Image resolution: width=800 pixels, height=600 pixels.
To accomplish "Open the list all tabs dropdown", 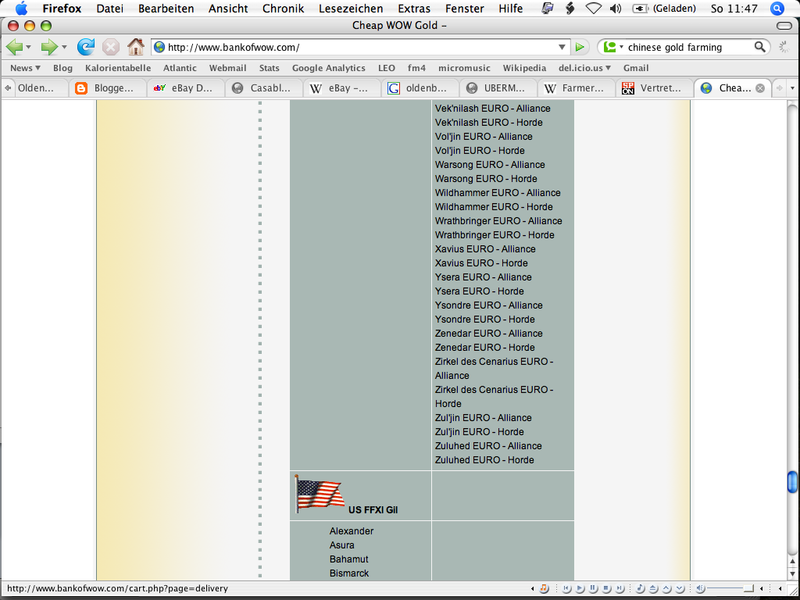I will click(792, 88).
